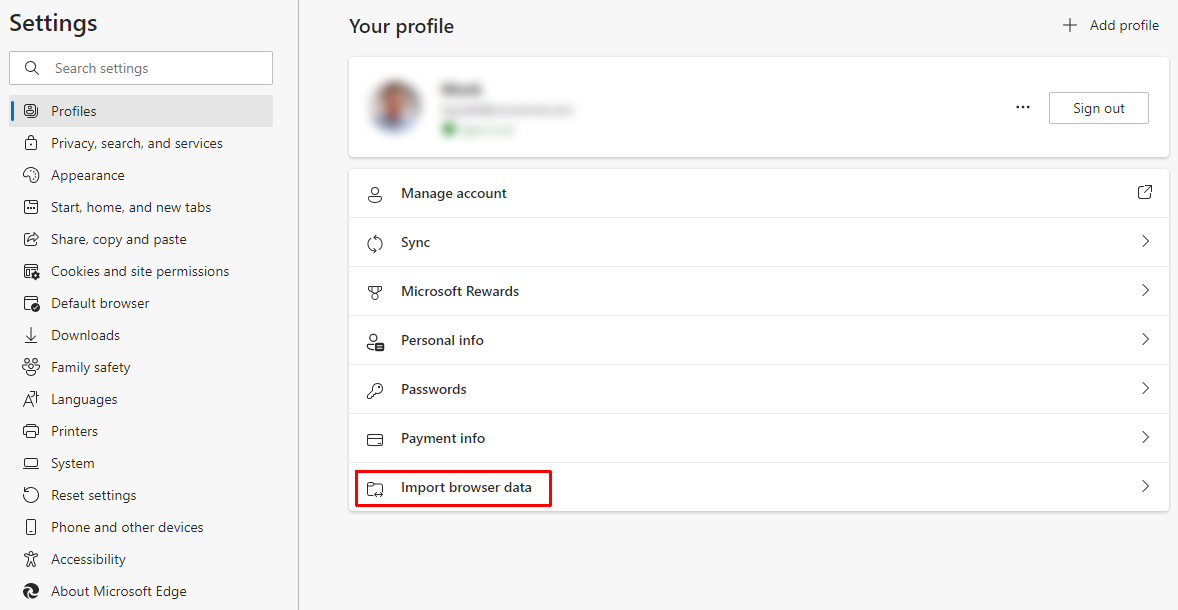Open Cookies and site permissions settings
Image resolution: width=1178 pixels, height=610 pixels.
pos(140,271)
